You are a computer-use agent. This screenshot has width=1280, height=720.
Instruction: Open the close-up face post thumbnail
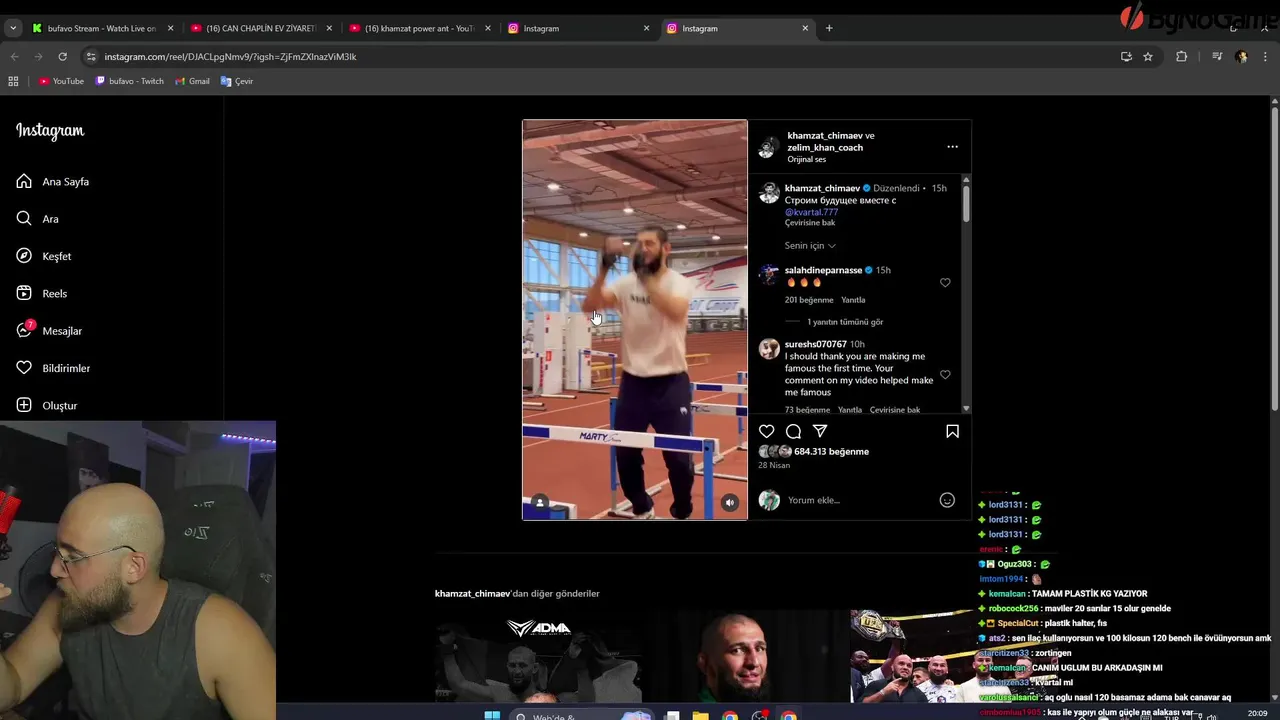(746, 655)
